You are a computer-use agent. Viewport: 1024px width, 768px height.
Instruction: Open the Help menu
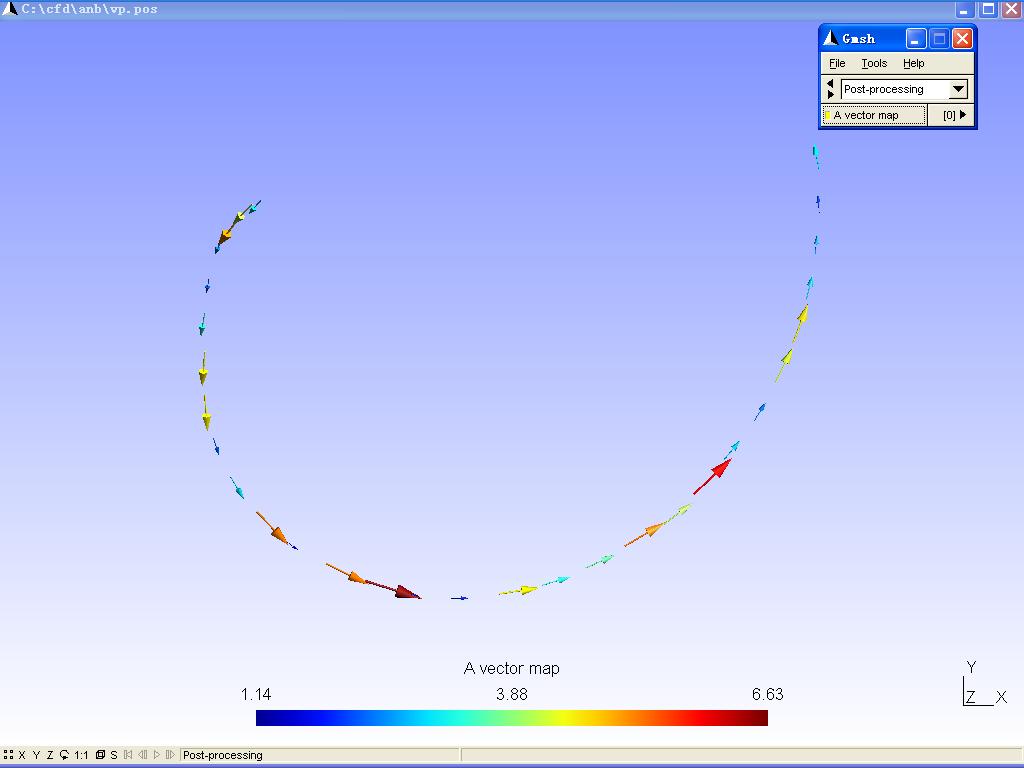[x=913, y=63]
